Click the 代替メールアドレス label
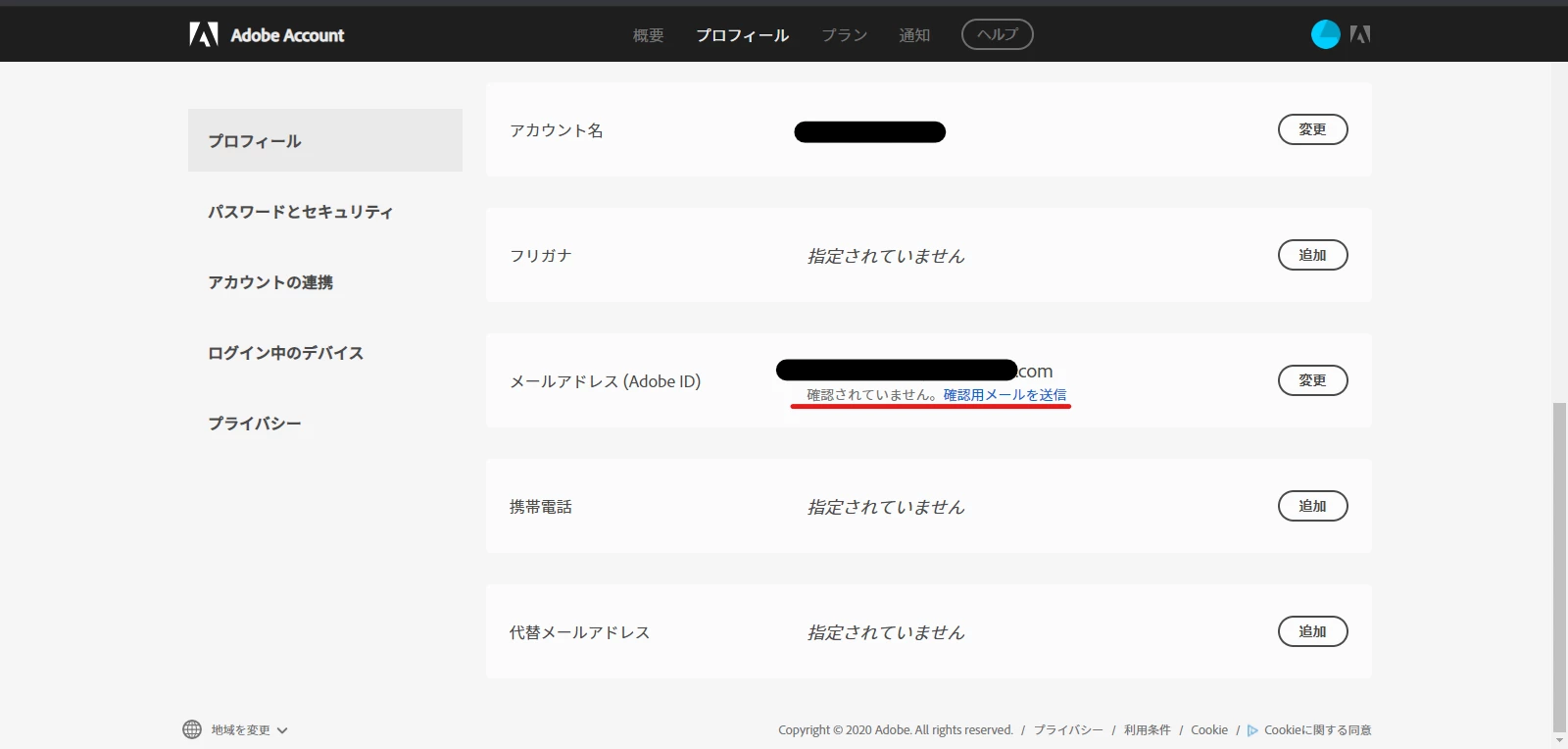 [579, 632]
